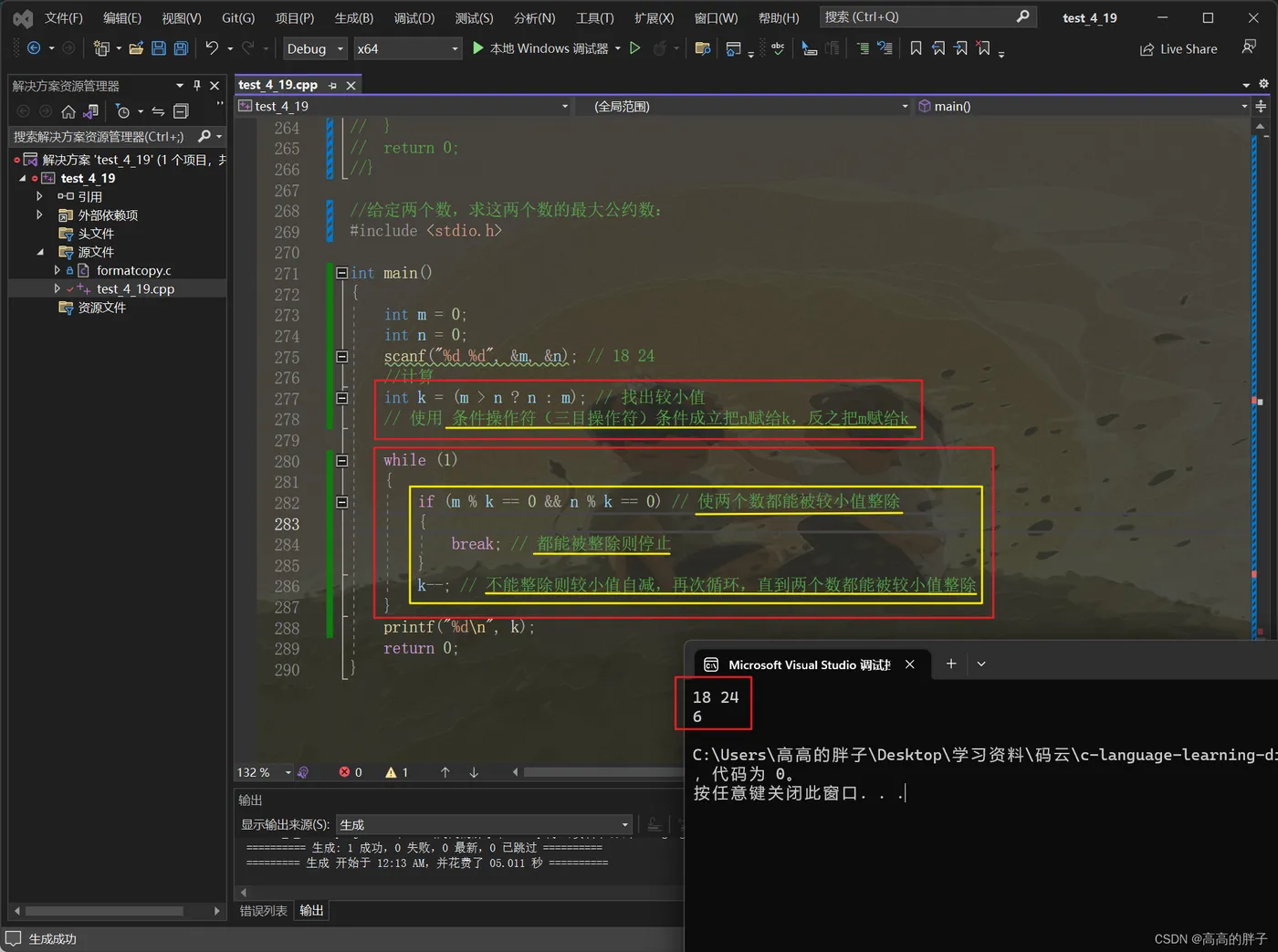Screen dimensions: 1278x952
Task: Go to the next bookmark
Action: tap(961, 48)
